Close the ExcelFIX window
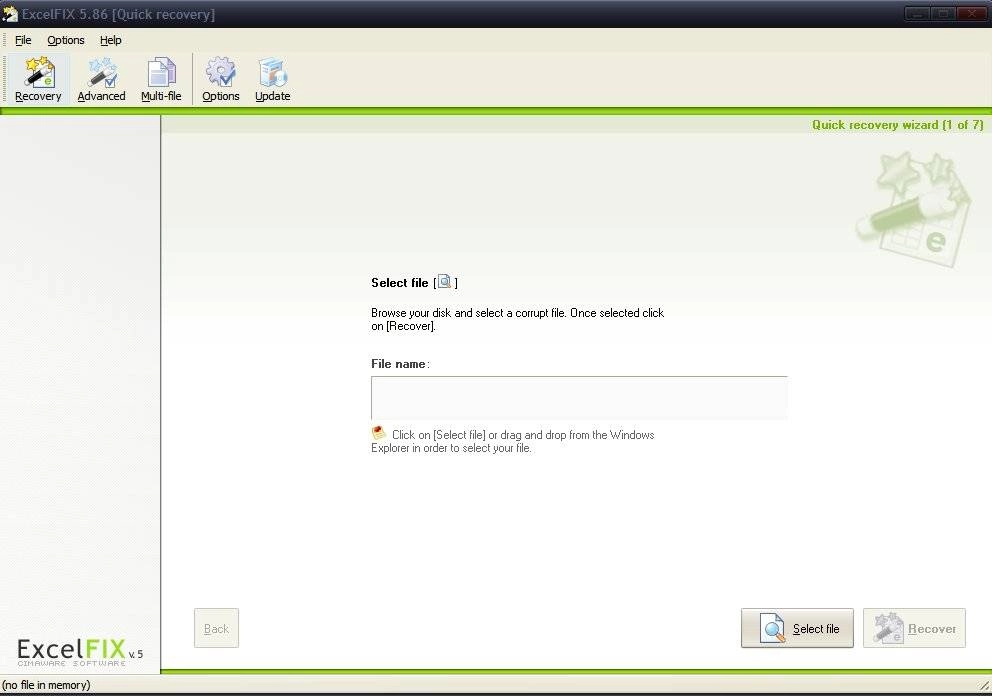Image resolution: width=992 pixels, height=696 pixels. (x=971, y=13)
